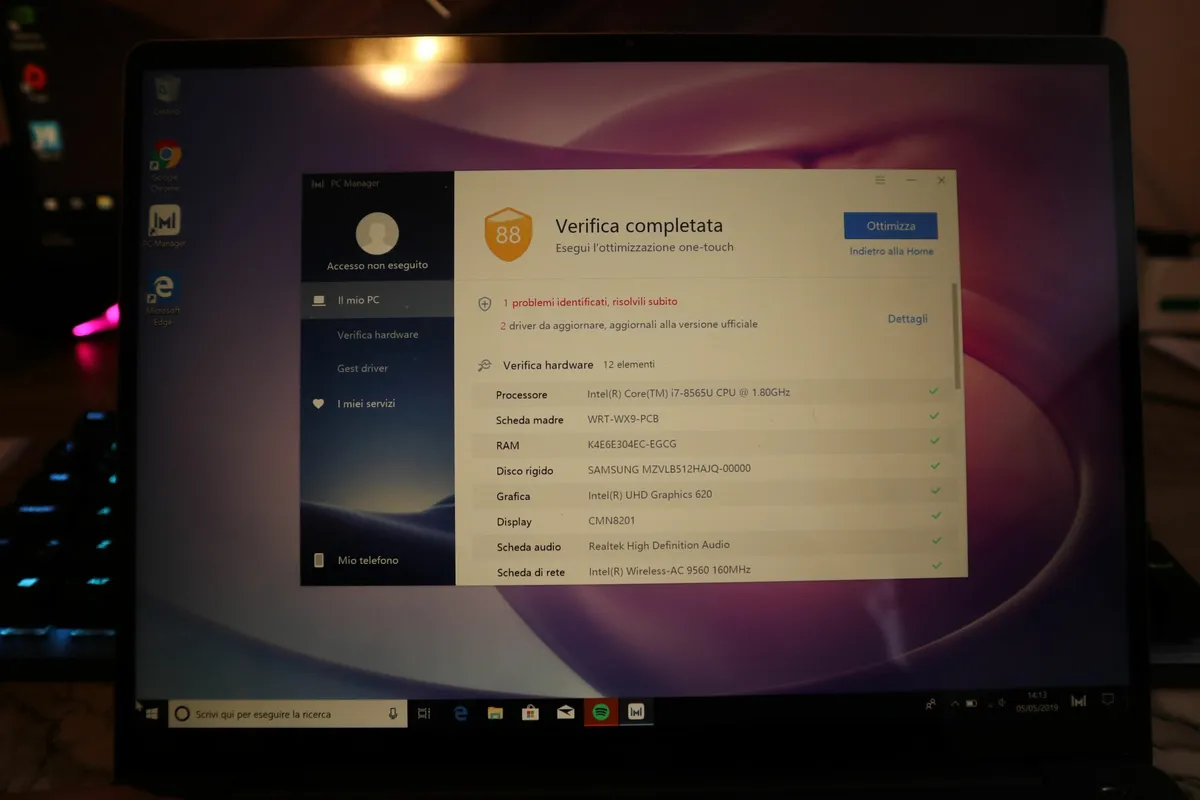The height and width of the screenshot is (800, 1200).
Task: Click the laptop icon beside Il mio PC
Action: pos(319,300)
